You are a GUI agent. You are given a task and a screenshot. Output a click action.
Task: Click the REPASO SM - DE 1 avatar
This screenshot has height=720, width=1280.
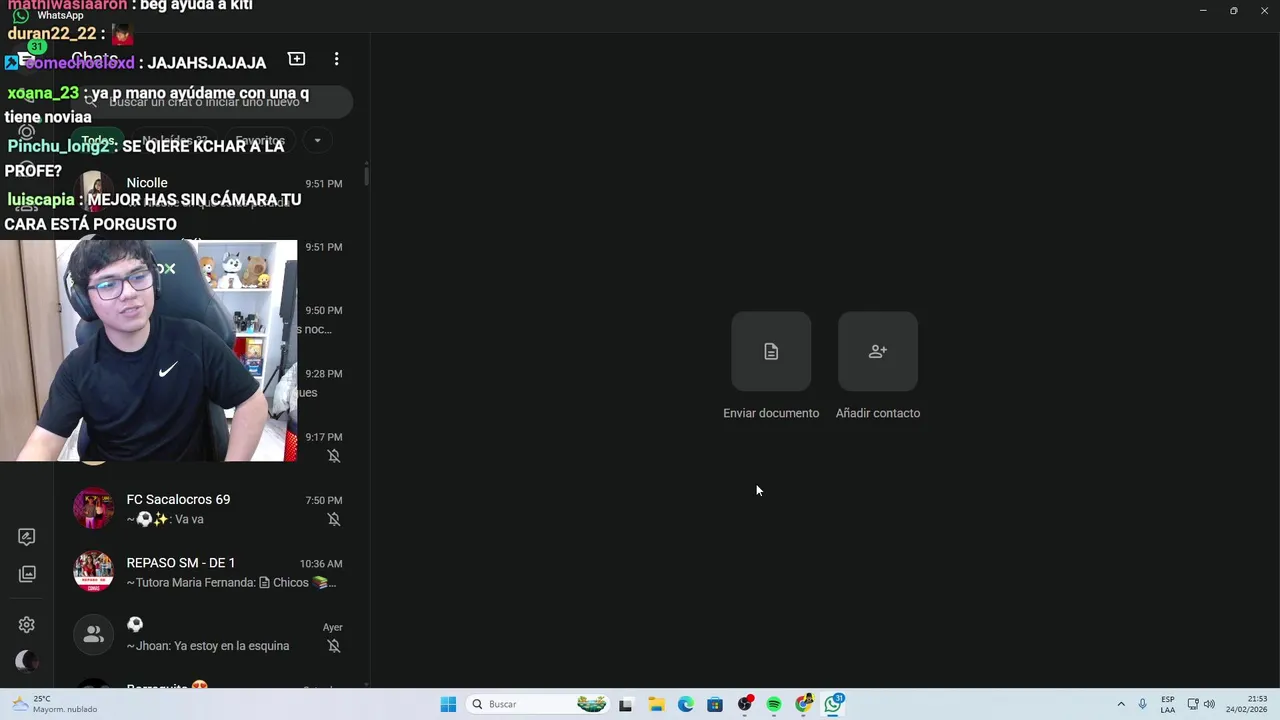[x=93, y=571]
